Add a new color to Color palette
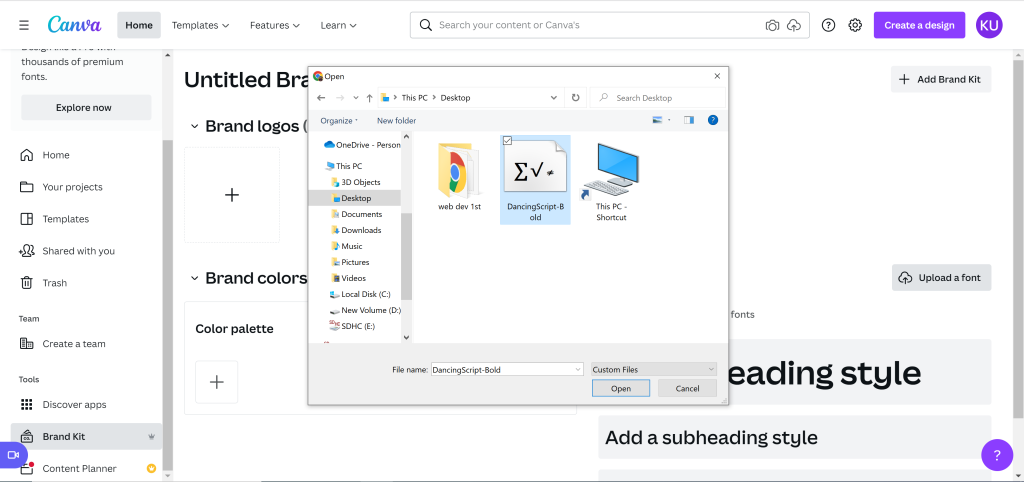This screenshot has height=482, width=1024. tap(217, 382)
